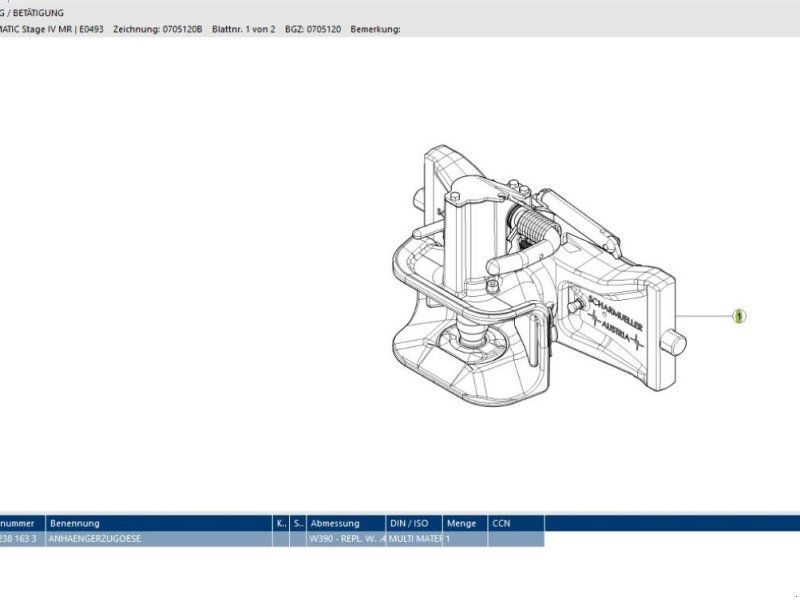800x600 pixels.
Task: Click the trailer hitch drawing
Action: [520, 290]
